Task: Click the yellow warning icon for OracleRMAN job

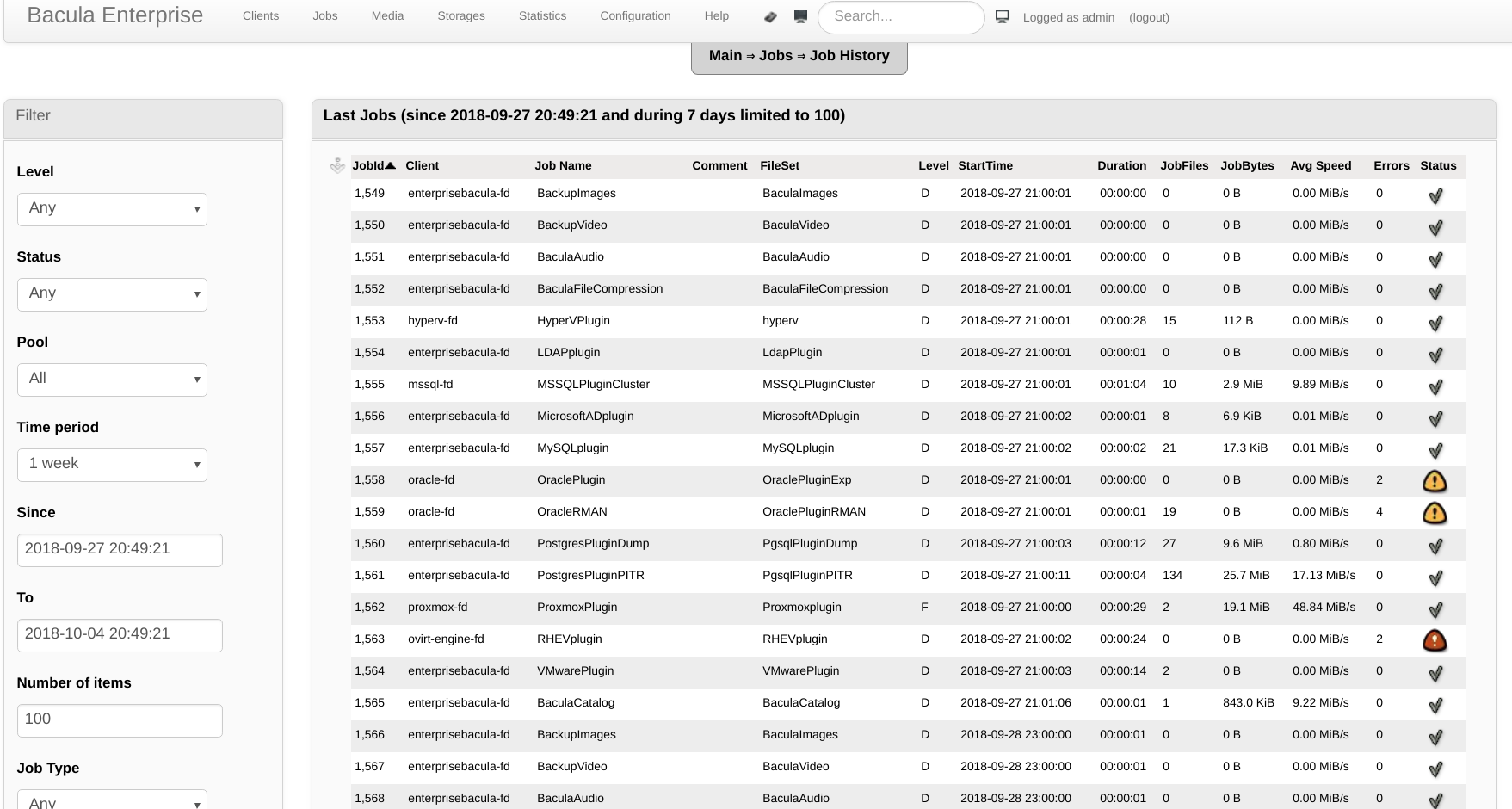Action: click(1435, 513)
